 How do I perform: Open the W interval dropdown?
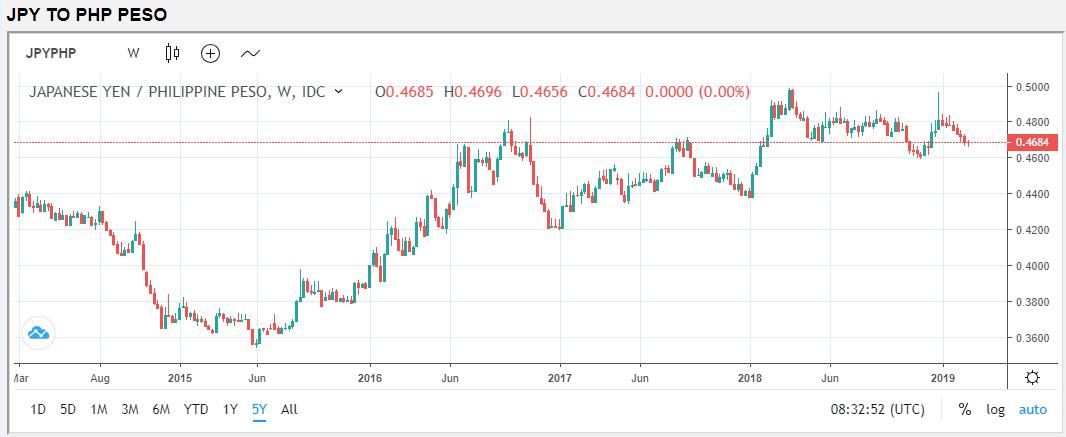[133, 53]
